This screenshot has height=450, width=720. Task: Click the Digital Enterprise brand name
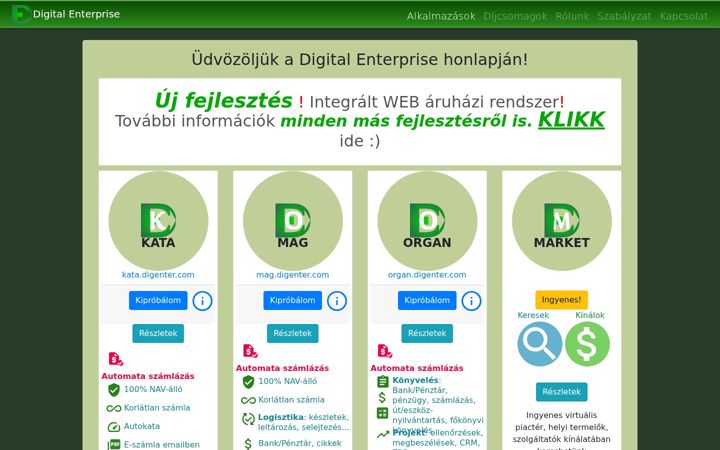pos(76,14)
